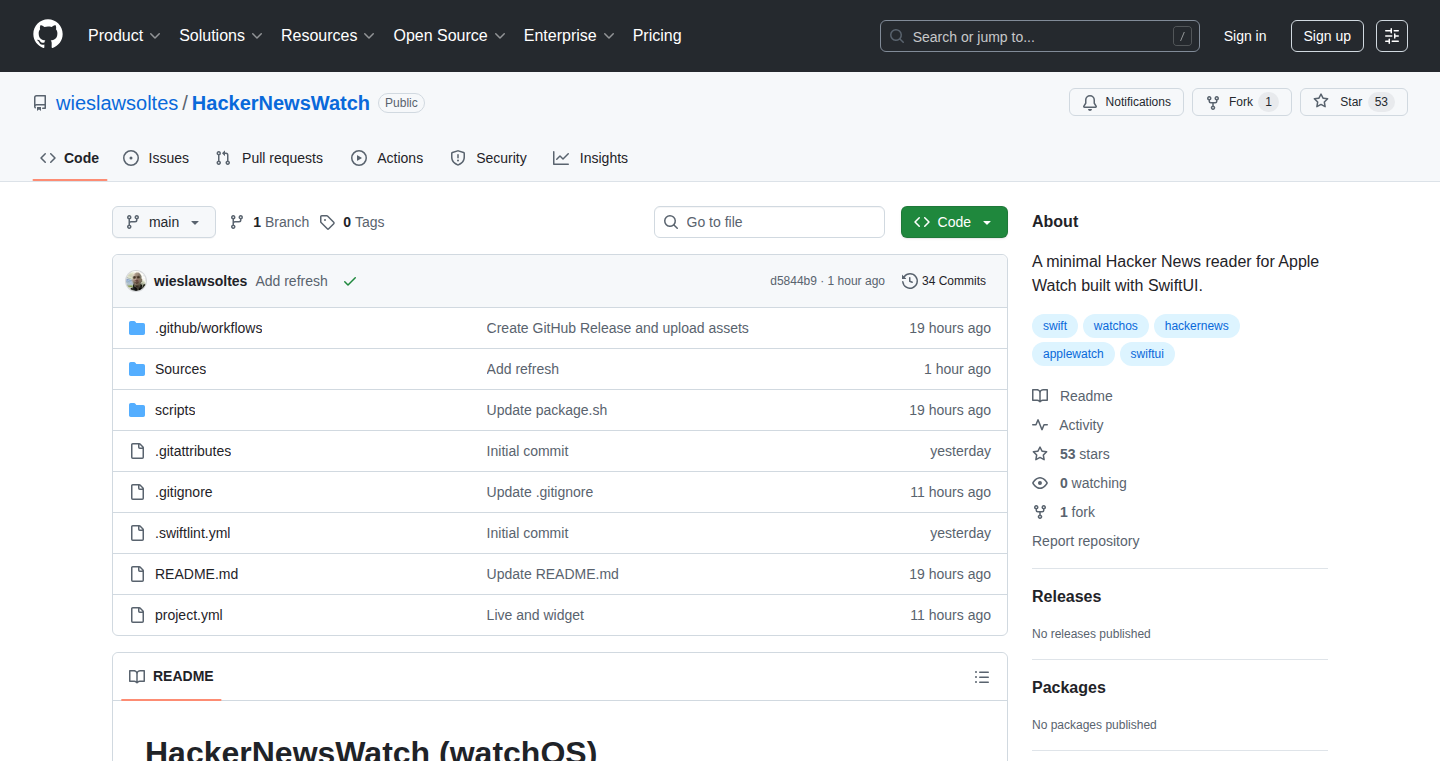Viewport: 1440px width, 761px height.
Task: Open the .swiftlint.yml file
Action: [x=192, y=533]
